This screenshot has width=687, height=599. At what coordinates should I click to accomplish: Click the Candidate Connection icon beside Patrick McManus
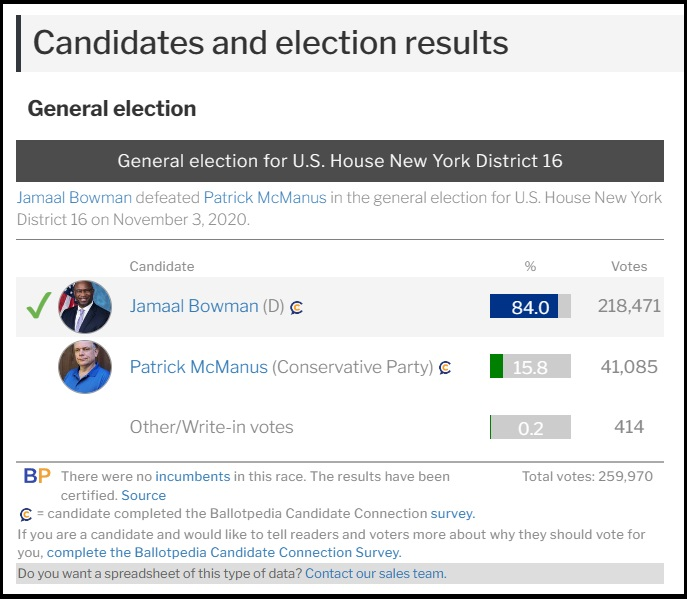[x=445, y=367]
